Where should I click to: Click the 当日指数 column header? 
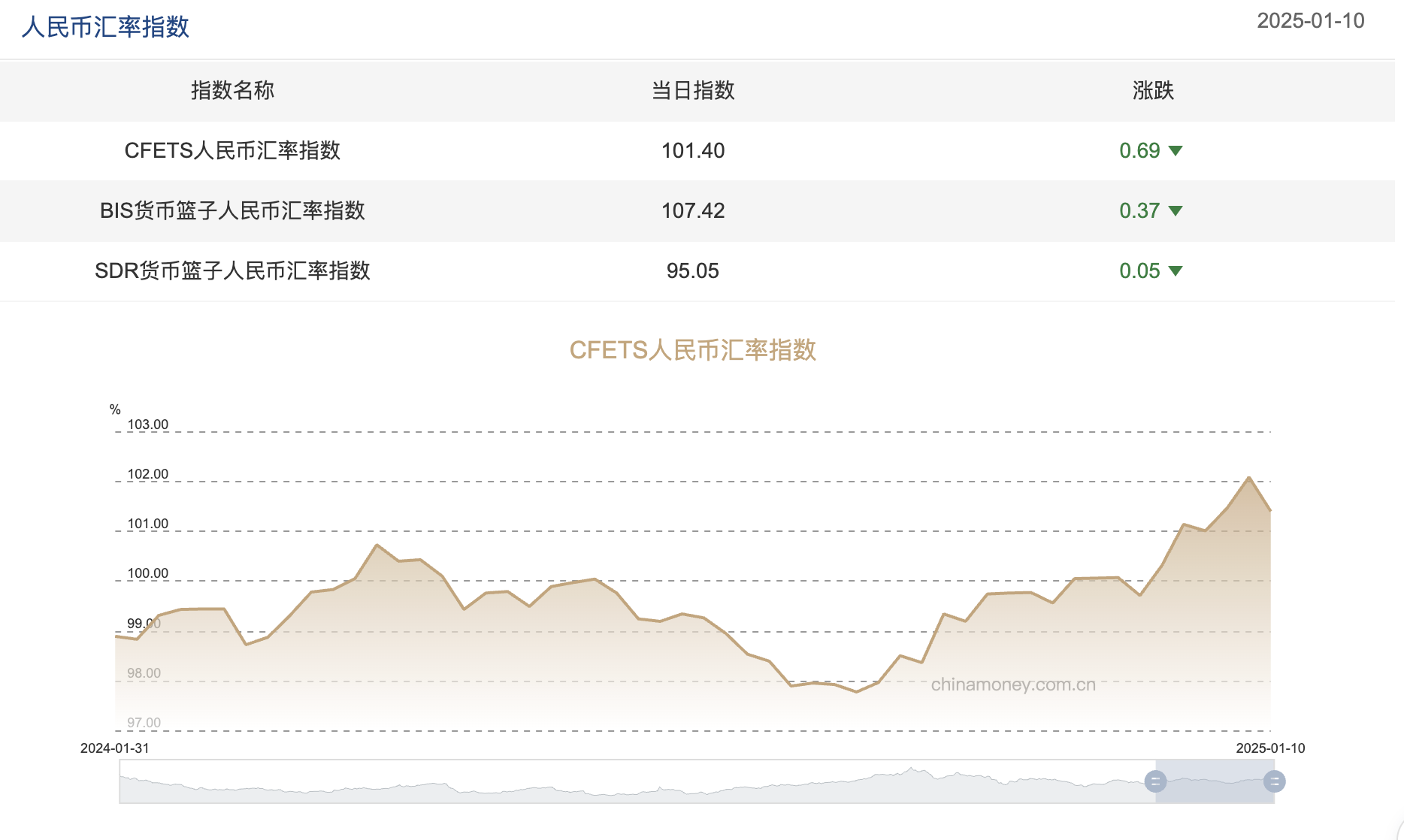pos(692,91)
